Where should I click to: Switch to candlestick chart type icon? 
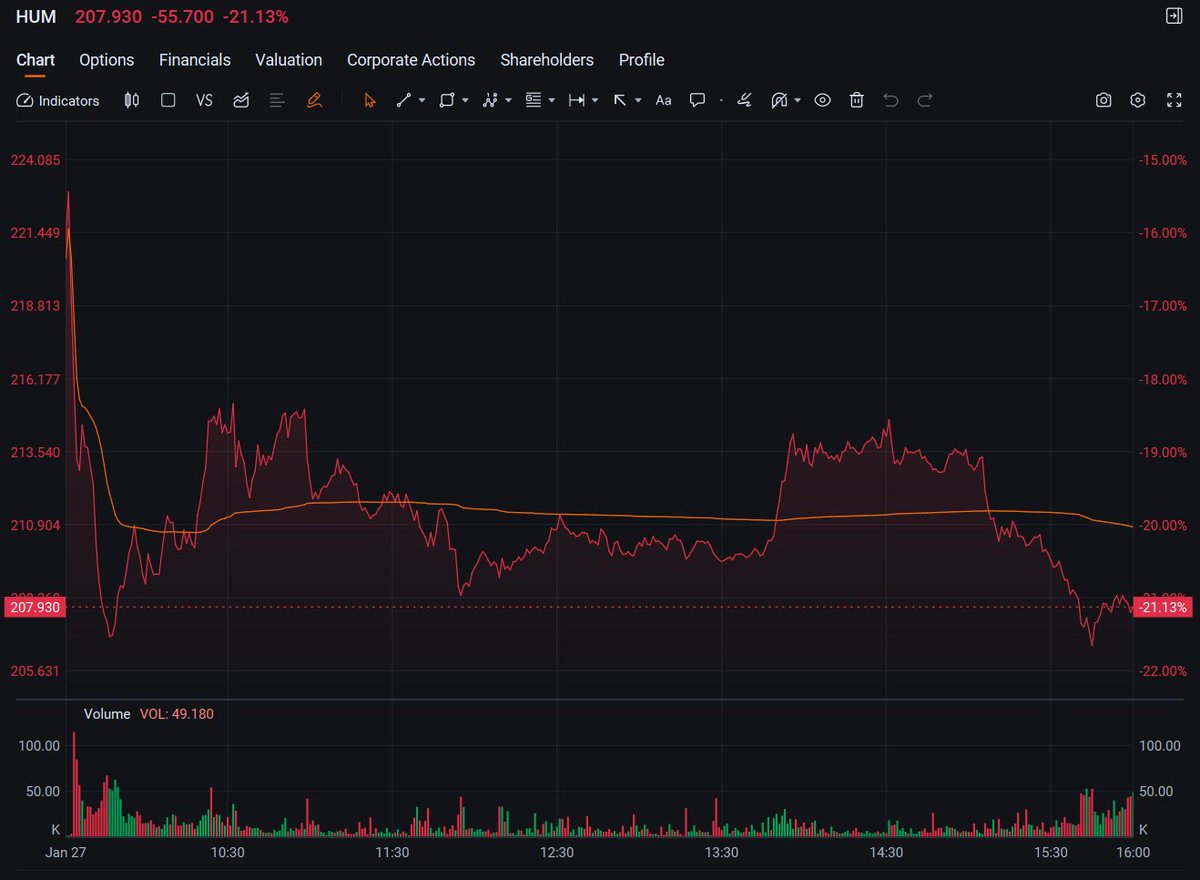[131, 100]
